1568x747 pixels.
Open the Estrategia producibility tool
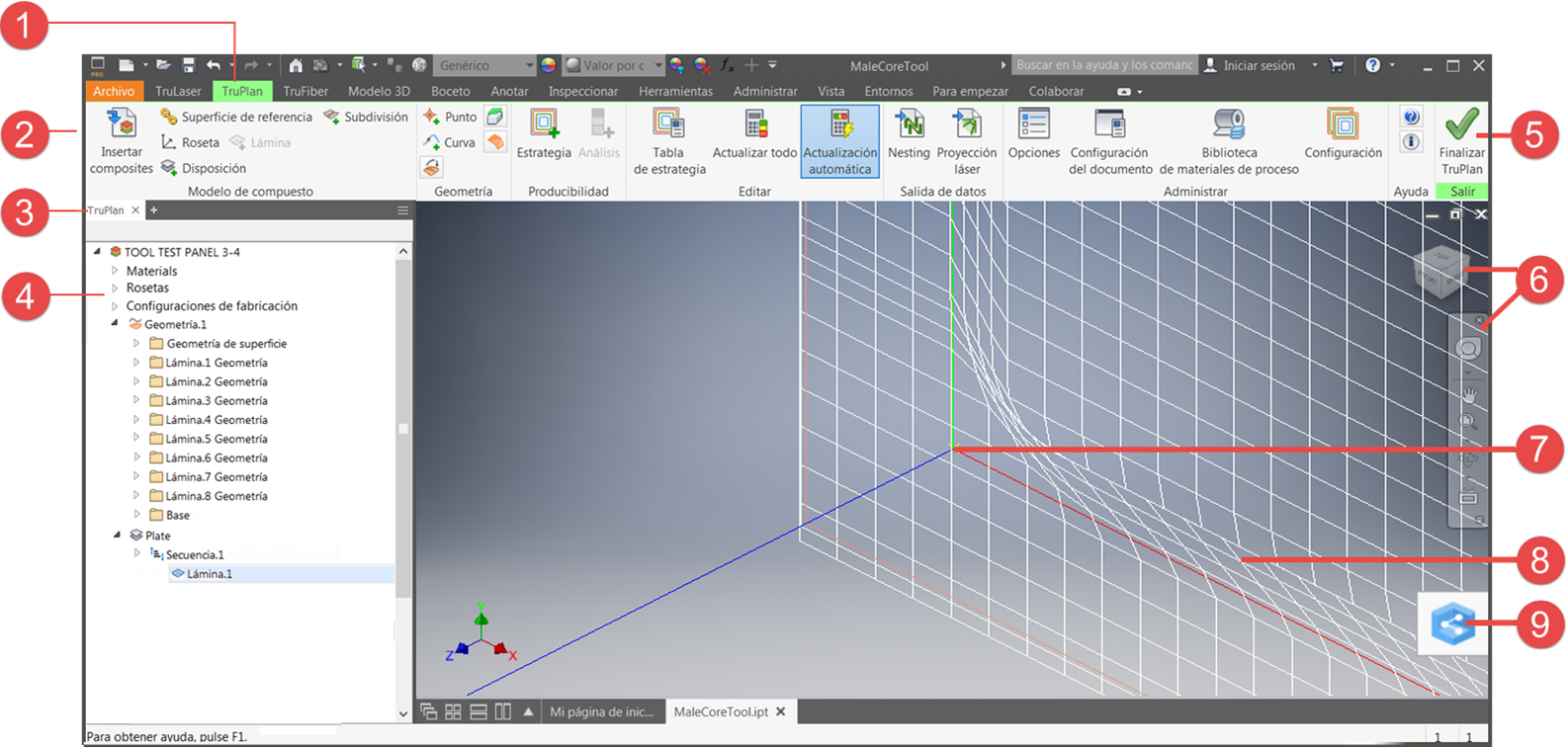click(x=544, y=134)
